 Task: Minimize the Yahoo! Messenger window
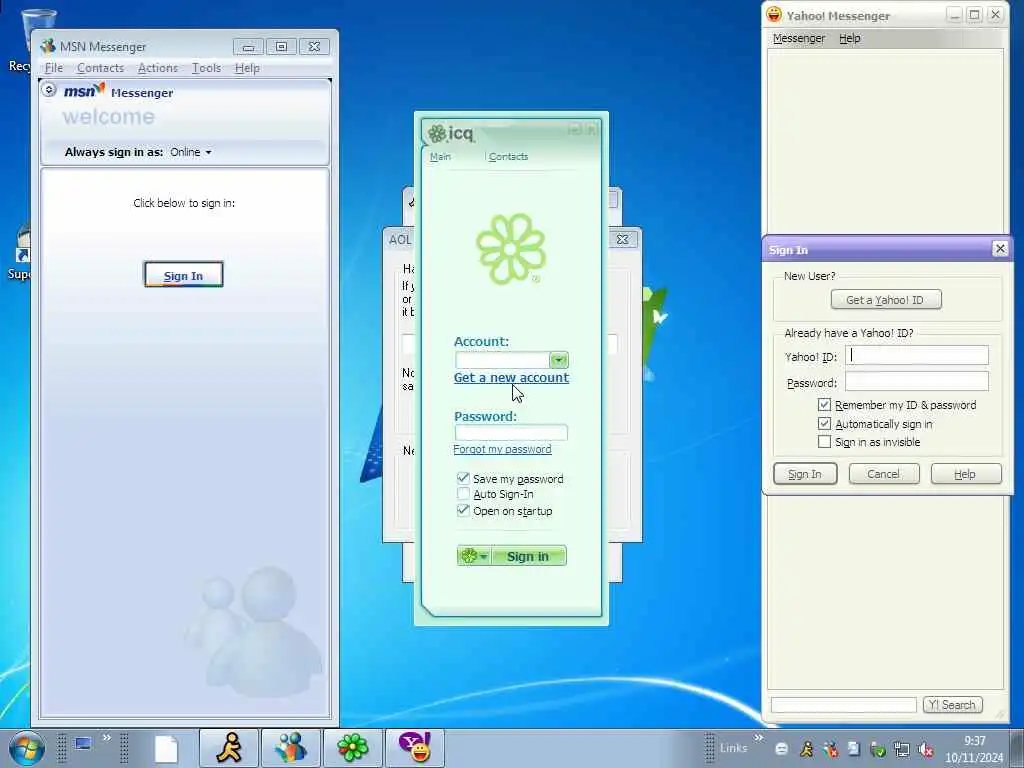(x=954, y=14)
